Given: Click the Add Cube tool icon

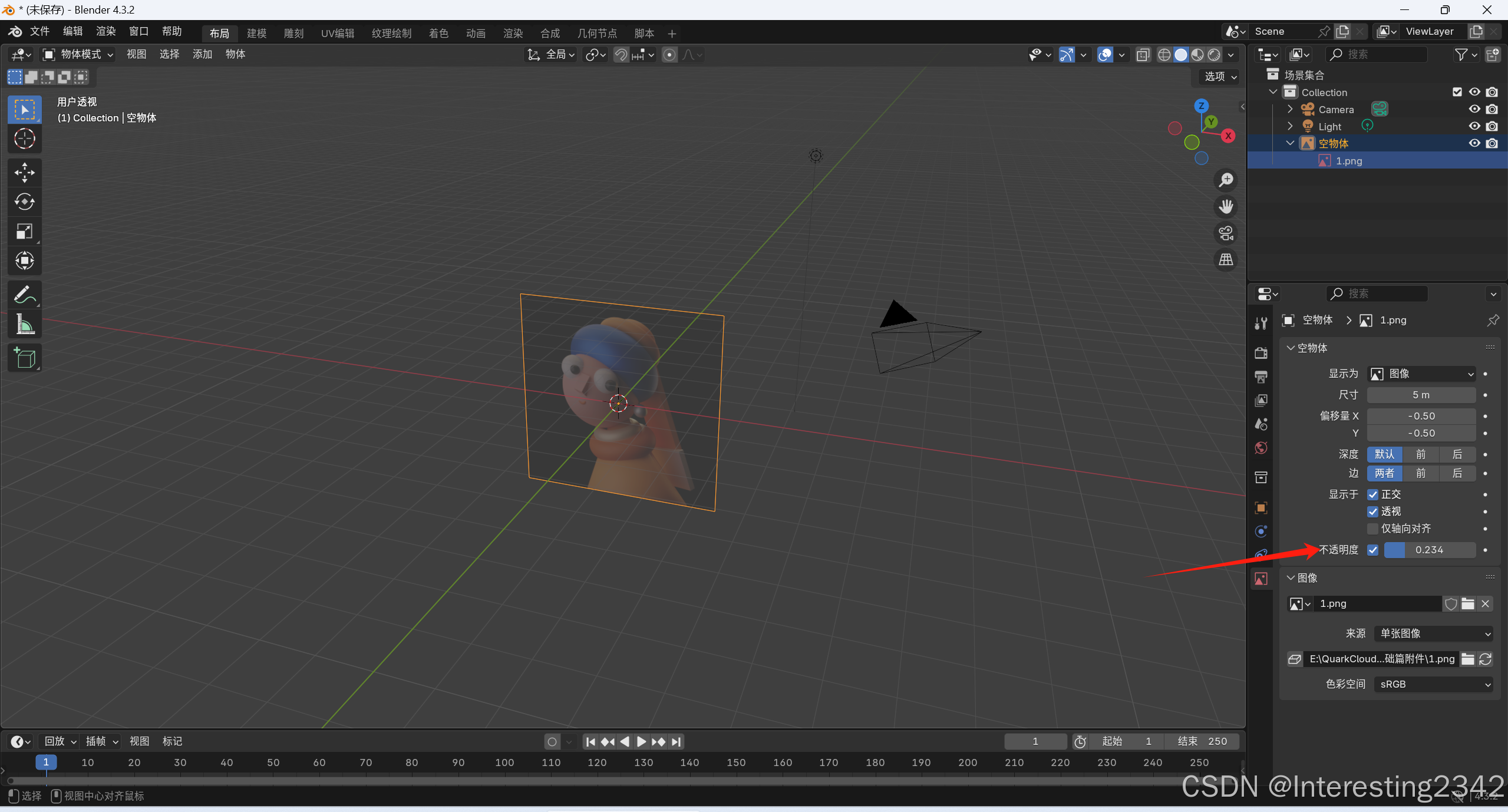Looking at the screenshot, I should [x=24, y=358].
